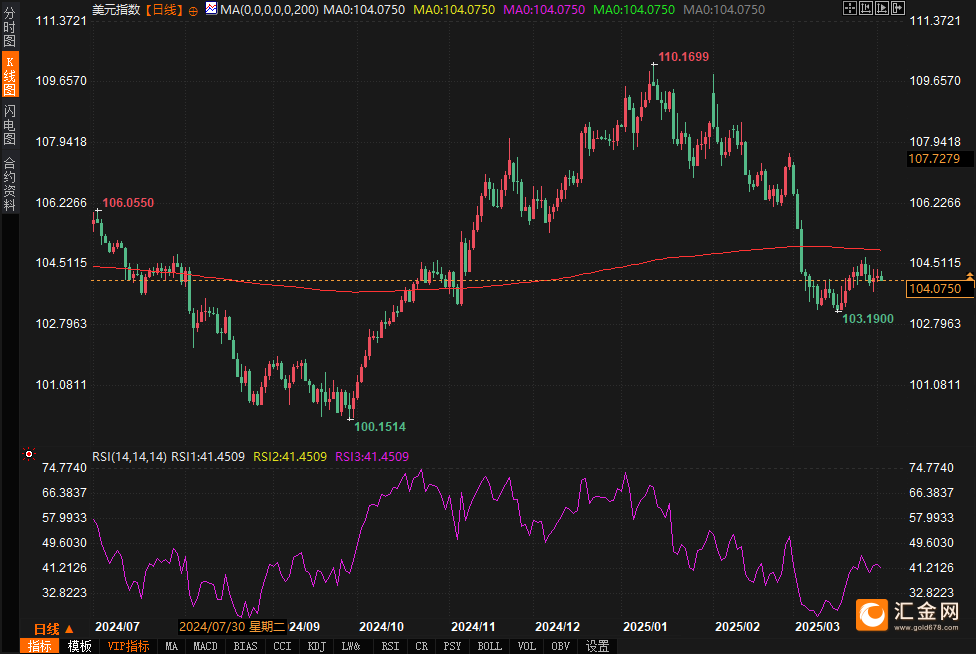Switch to 分时图 view

(x=9, y=26)
